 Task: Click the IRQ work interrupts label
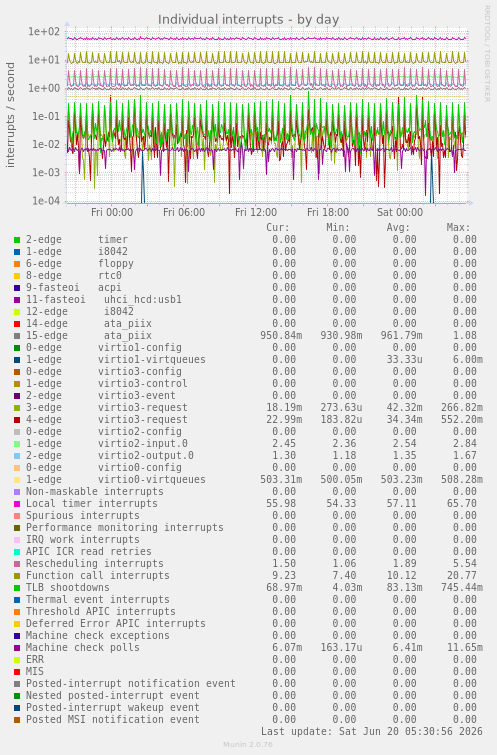(83, 540)
